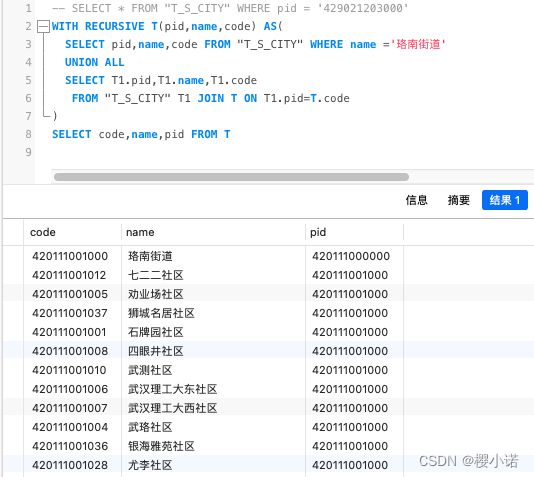Select name cell 四眼井社区

(x=156, y=351)
